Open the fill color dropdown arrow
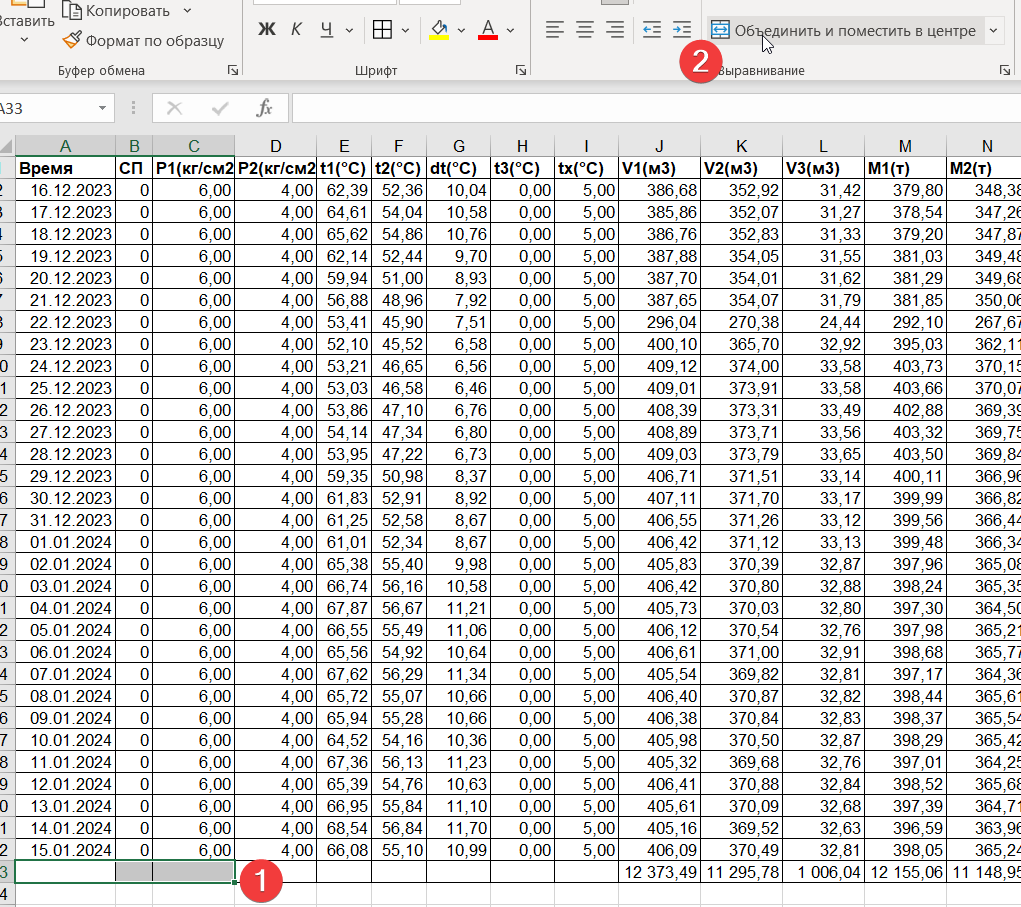This screenshot has height=907, width=1021. click(x=462, y=30)
